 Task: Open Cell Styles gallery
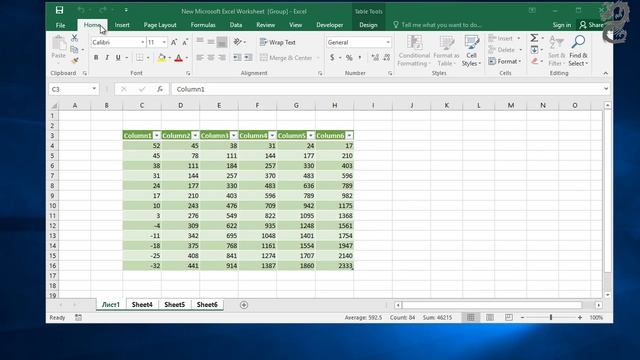coord(471,51)
